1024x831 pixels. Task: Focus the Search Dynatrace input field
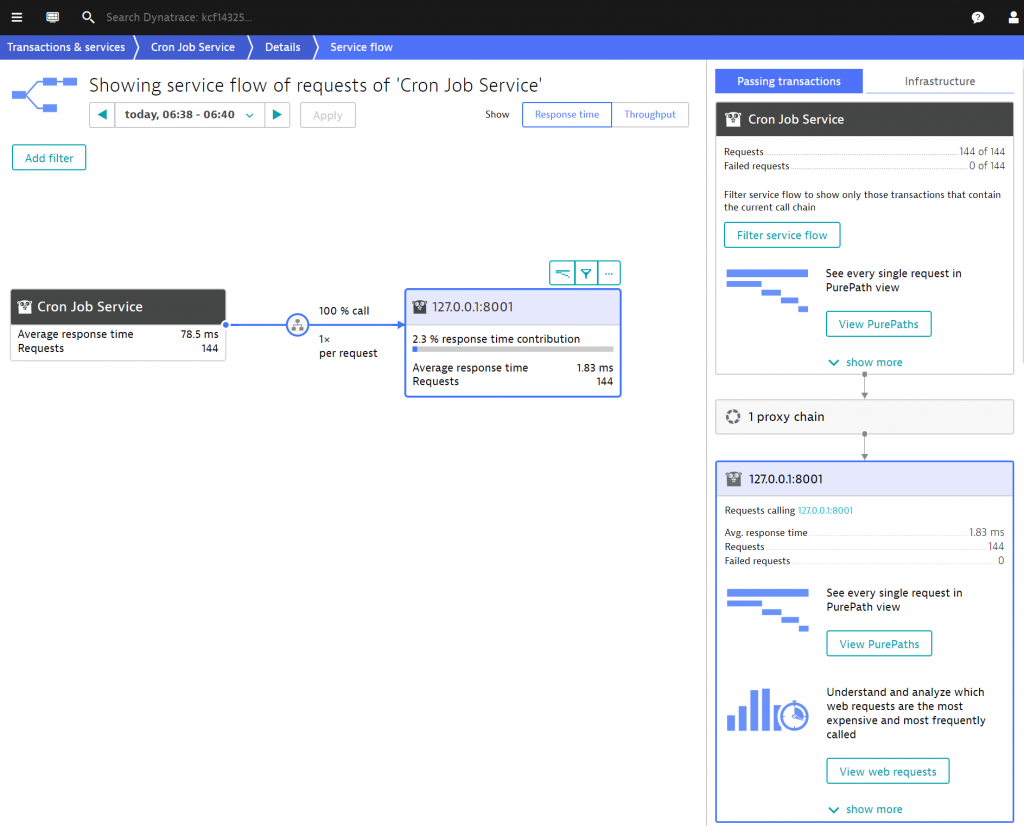[179, 18]
